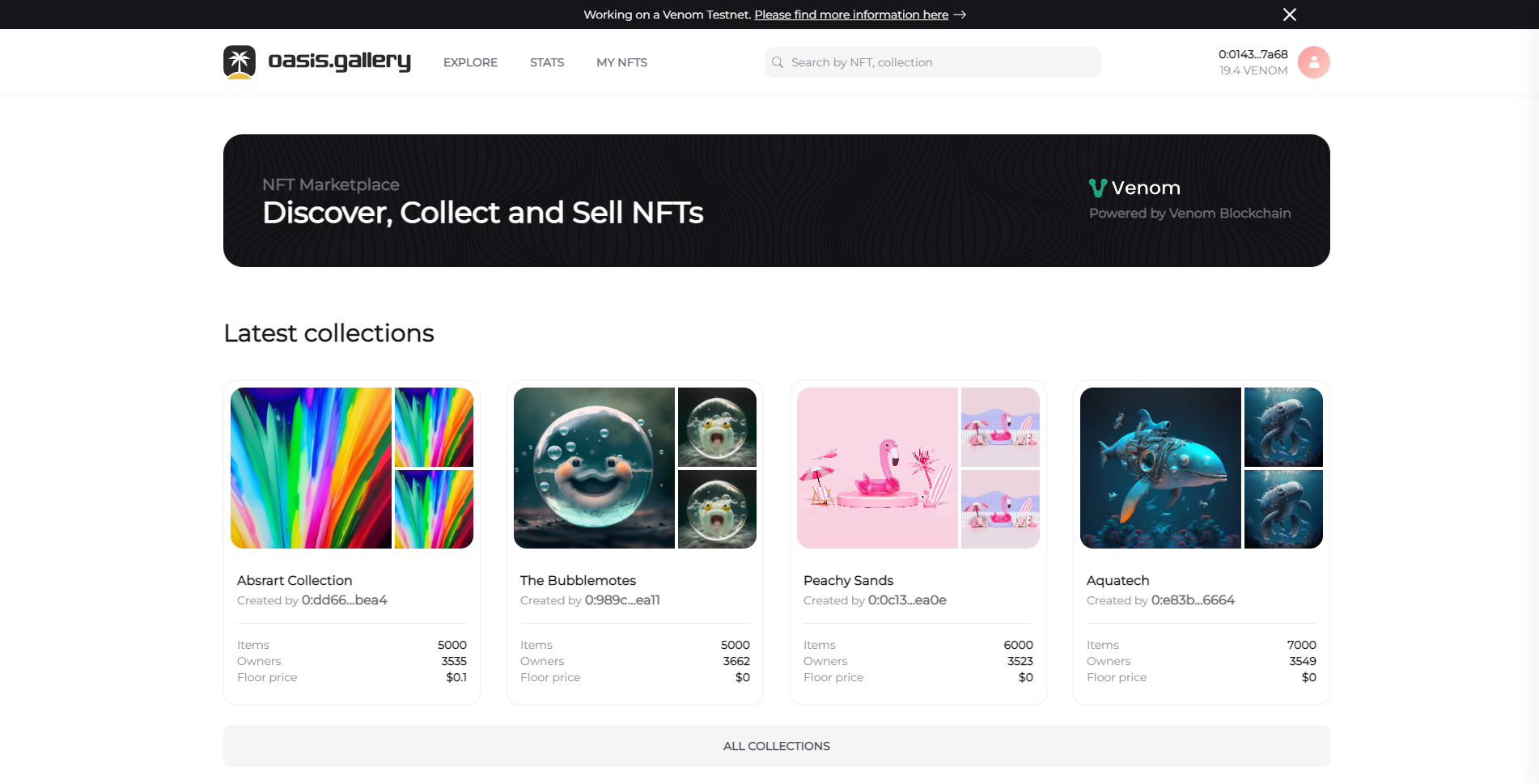Open the Explore menu item

tap(470, 62)
